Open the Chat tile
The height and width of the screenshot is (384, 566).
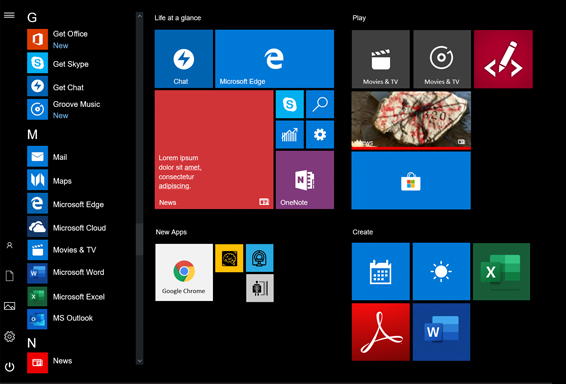[184, 59]
